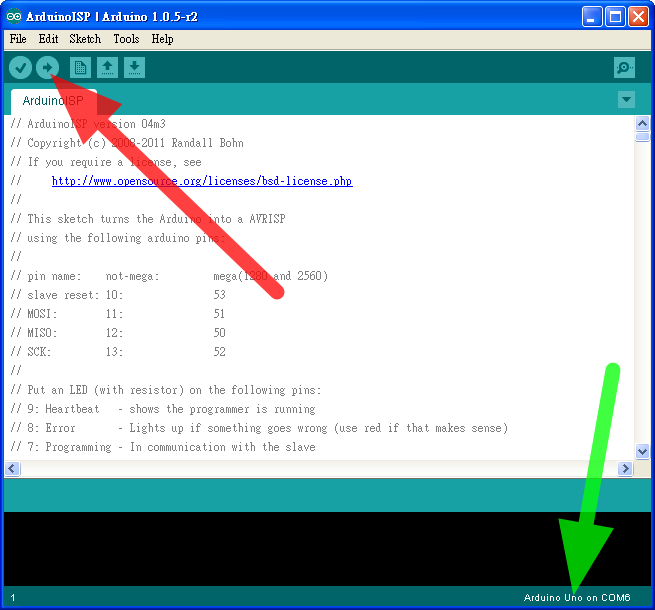Maximize the Arduino window
This screenshot has height=610, width=655.
point(615,17)
